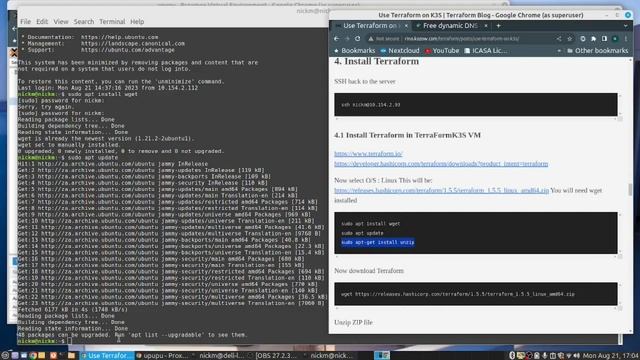Image resolution: width=640 pixels, height=360 pixels.
Task: Open the Nextcloud bookmark
Action: coord(400,51)
